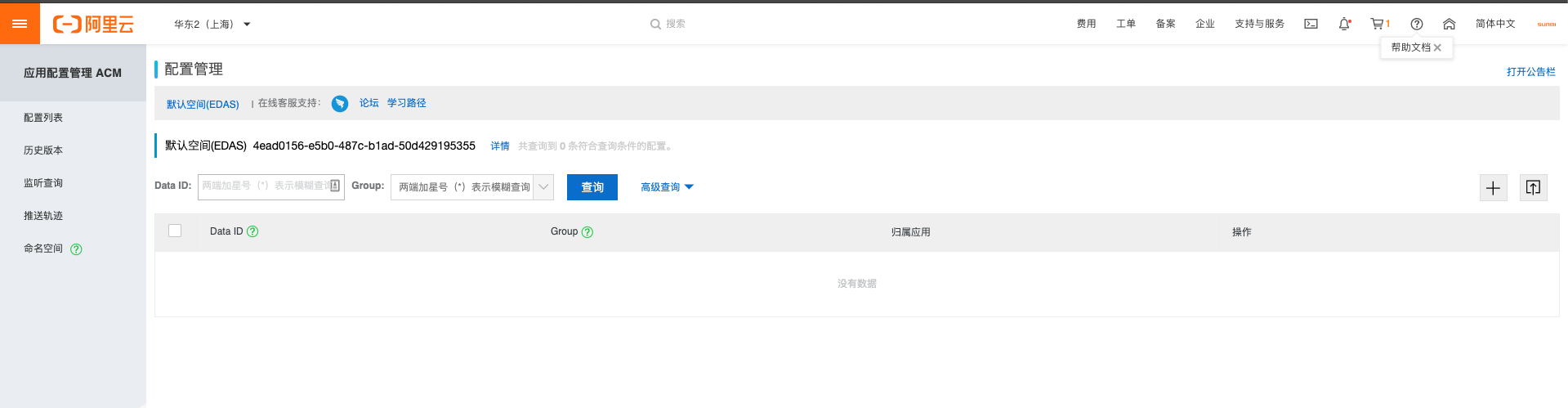Close the 帮助文档 tooltip
Screen dimensions: 1568x408
(1437, 47)
